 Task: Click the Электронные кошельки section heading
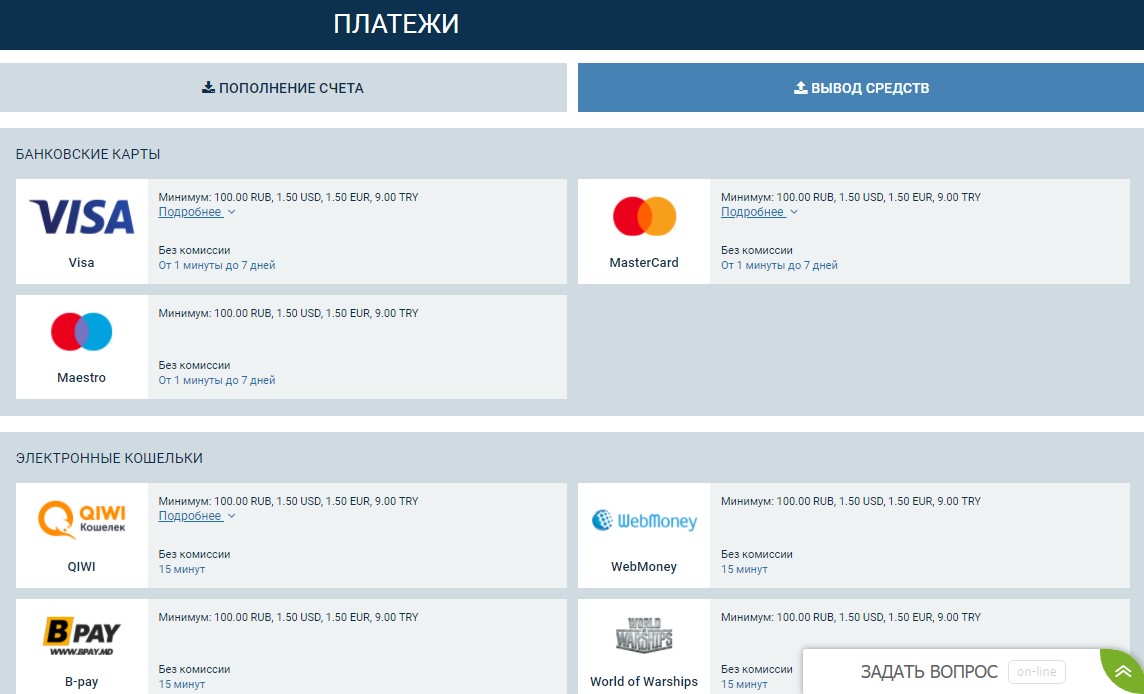109,458
